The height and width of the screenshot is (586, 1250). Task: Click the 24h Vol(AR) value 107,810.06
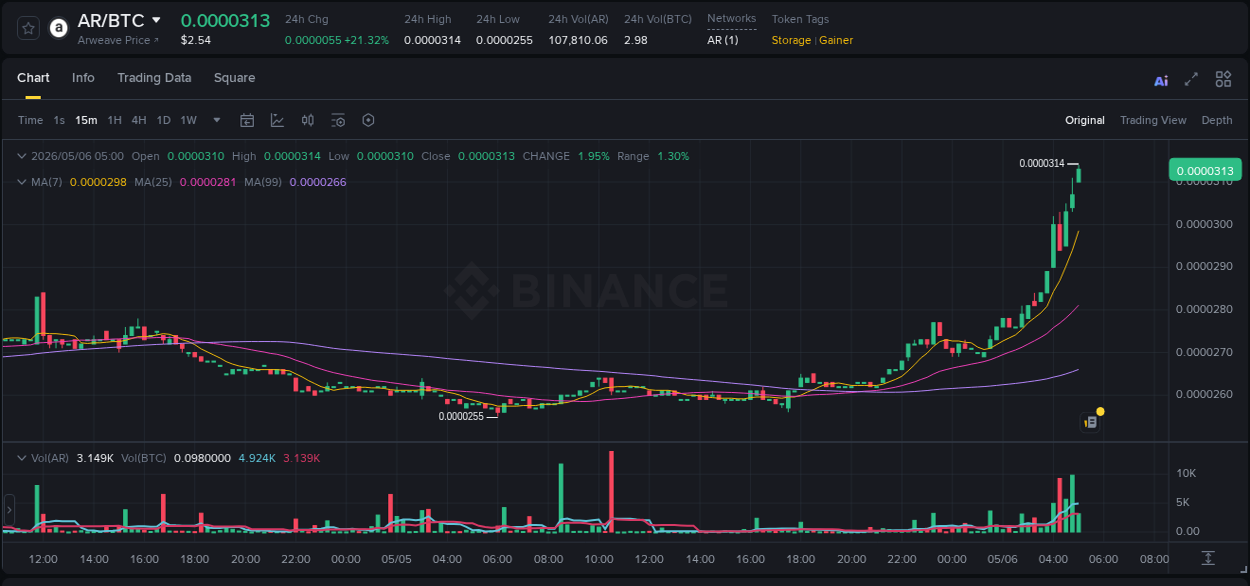[x=578, y=40]
